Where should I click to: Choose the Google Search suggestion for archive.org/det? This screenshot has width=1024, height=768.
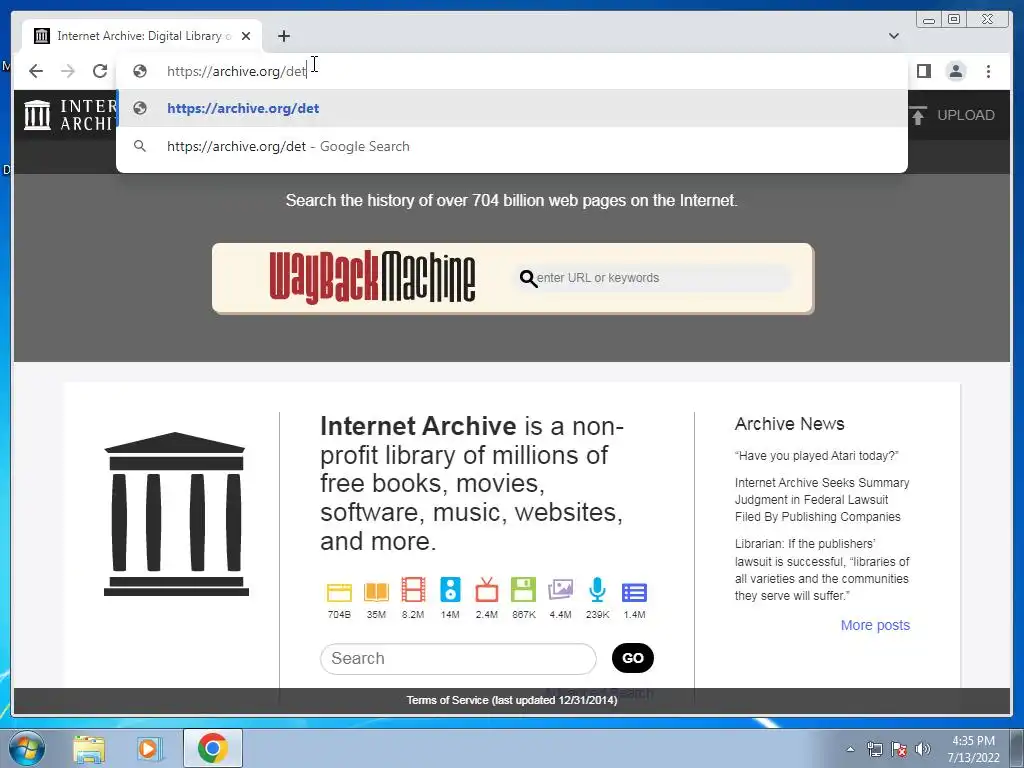[x=512, y=146]
